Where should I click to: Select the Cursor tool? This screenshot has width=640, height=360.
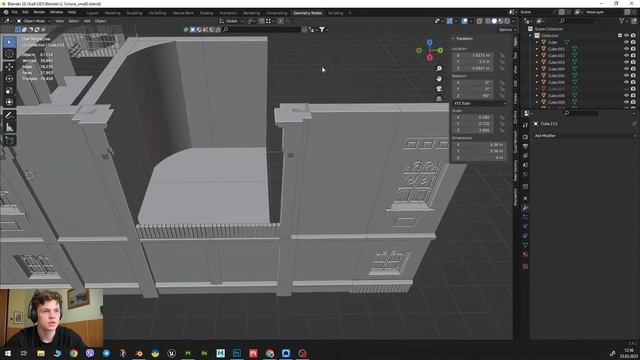tap(9, 54)
